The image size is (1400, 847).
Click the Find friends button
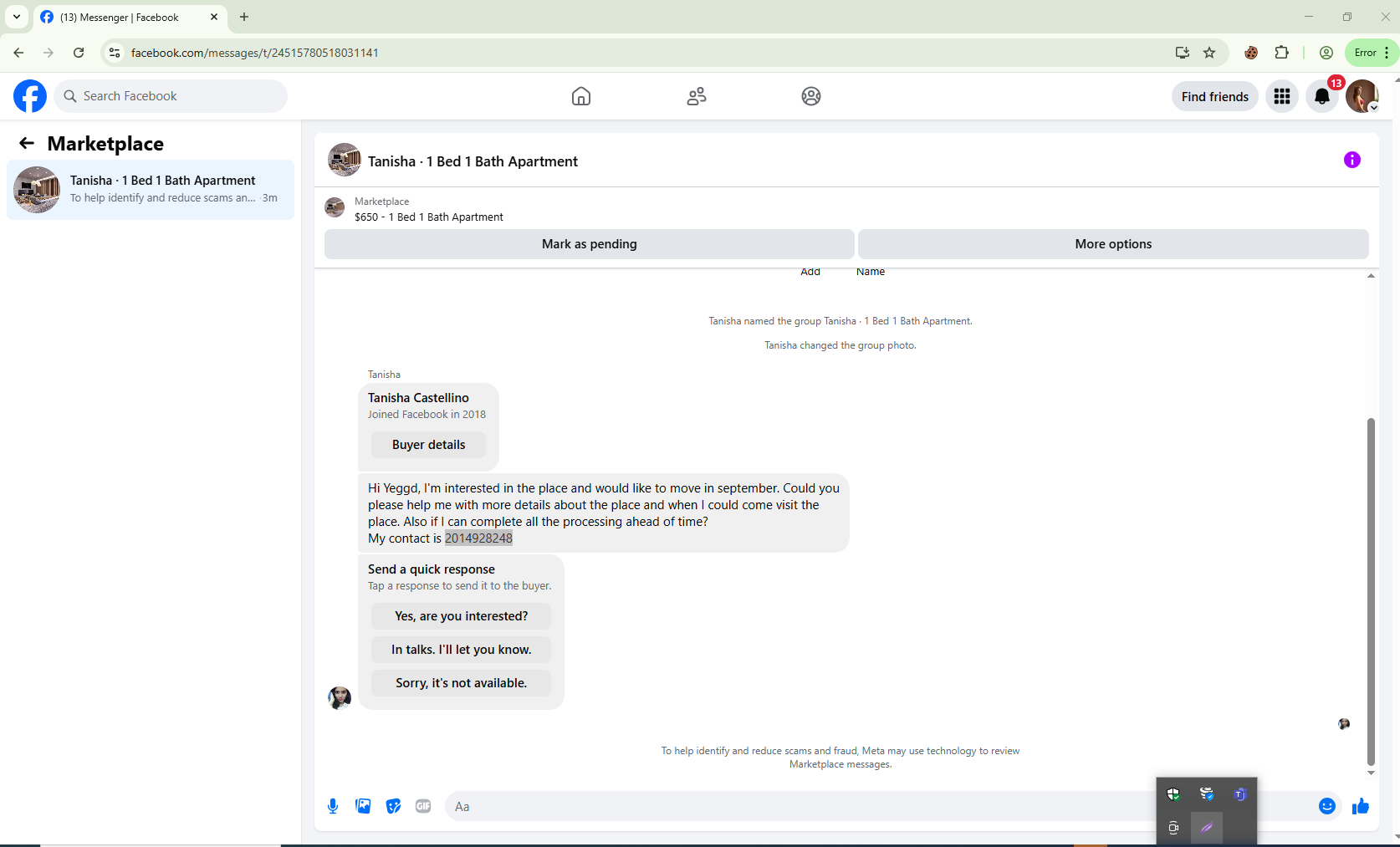pyautogui.click(x=1215, y=96)
